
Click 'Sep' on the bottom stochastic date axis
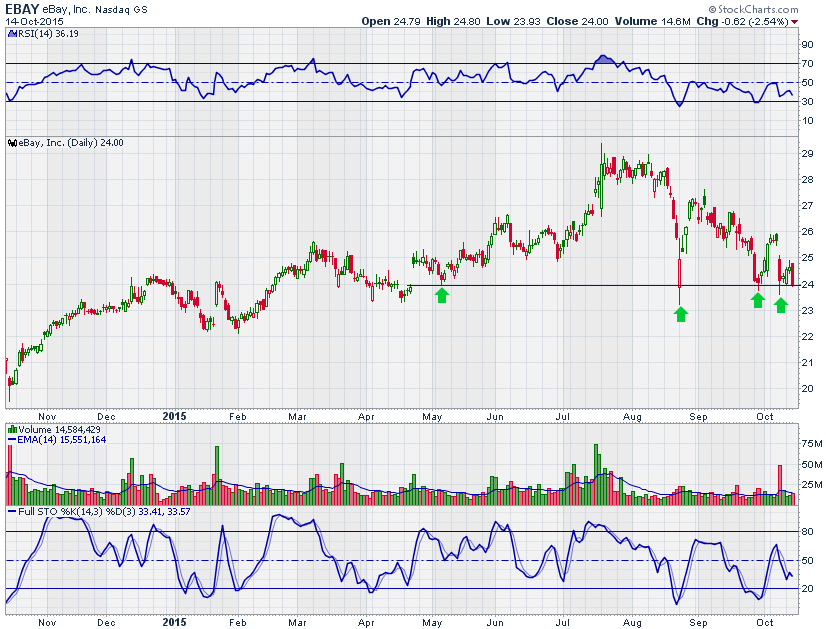699,623
